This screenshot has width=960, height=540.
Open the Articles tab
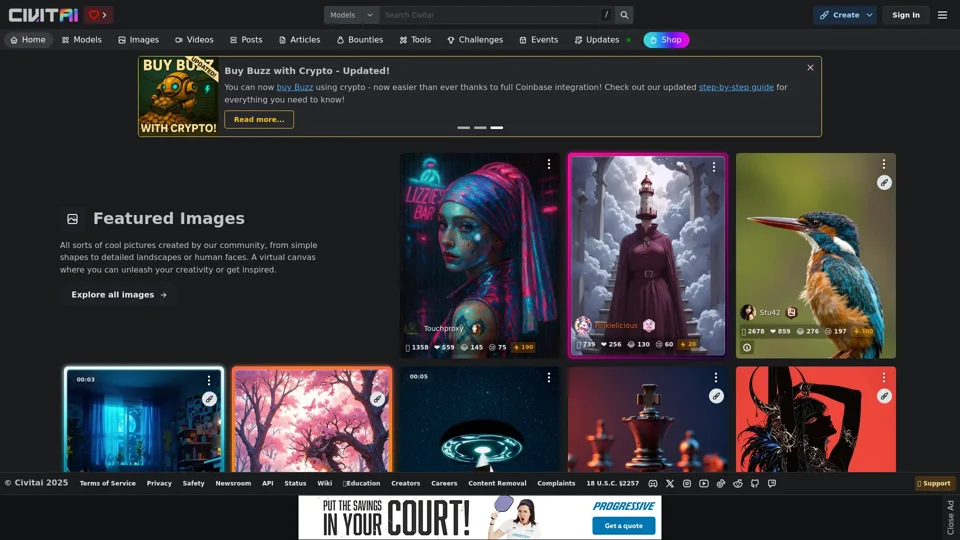click(x=299, y=40)
